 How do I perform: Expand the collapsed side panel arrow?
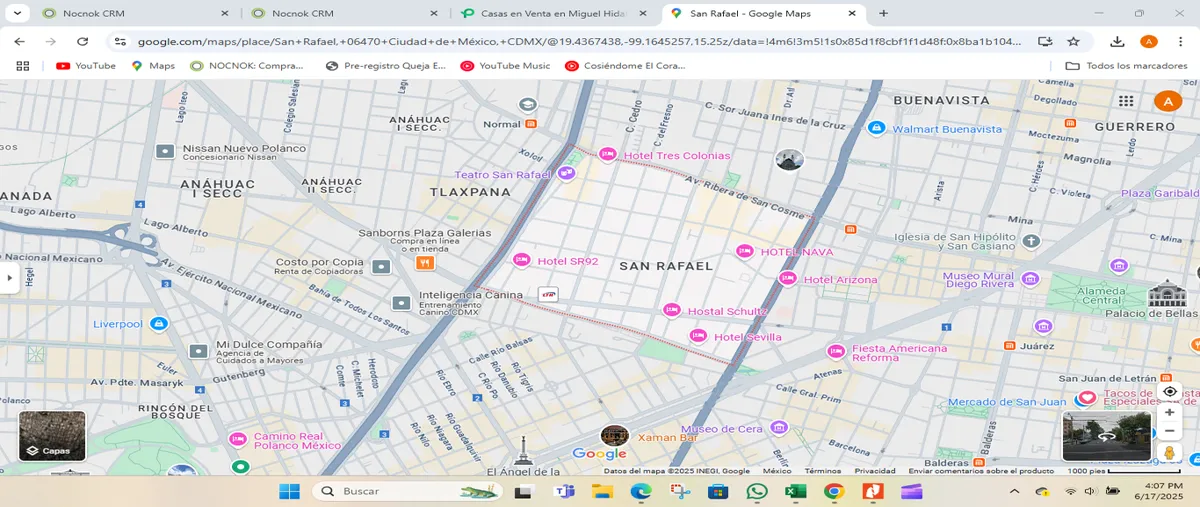click(8, 278)
